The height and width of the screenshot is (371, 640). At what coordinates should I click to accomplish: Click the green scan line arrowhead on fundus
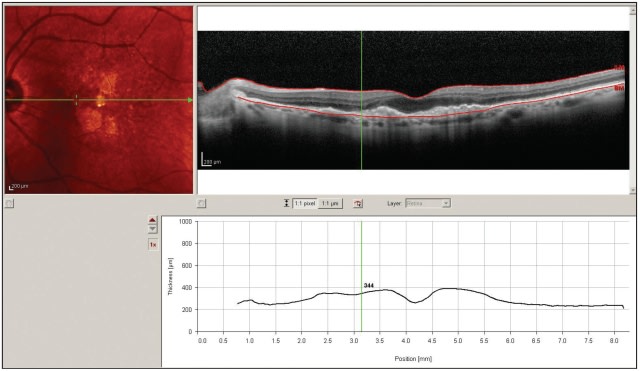point(190,100)
